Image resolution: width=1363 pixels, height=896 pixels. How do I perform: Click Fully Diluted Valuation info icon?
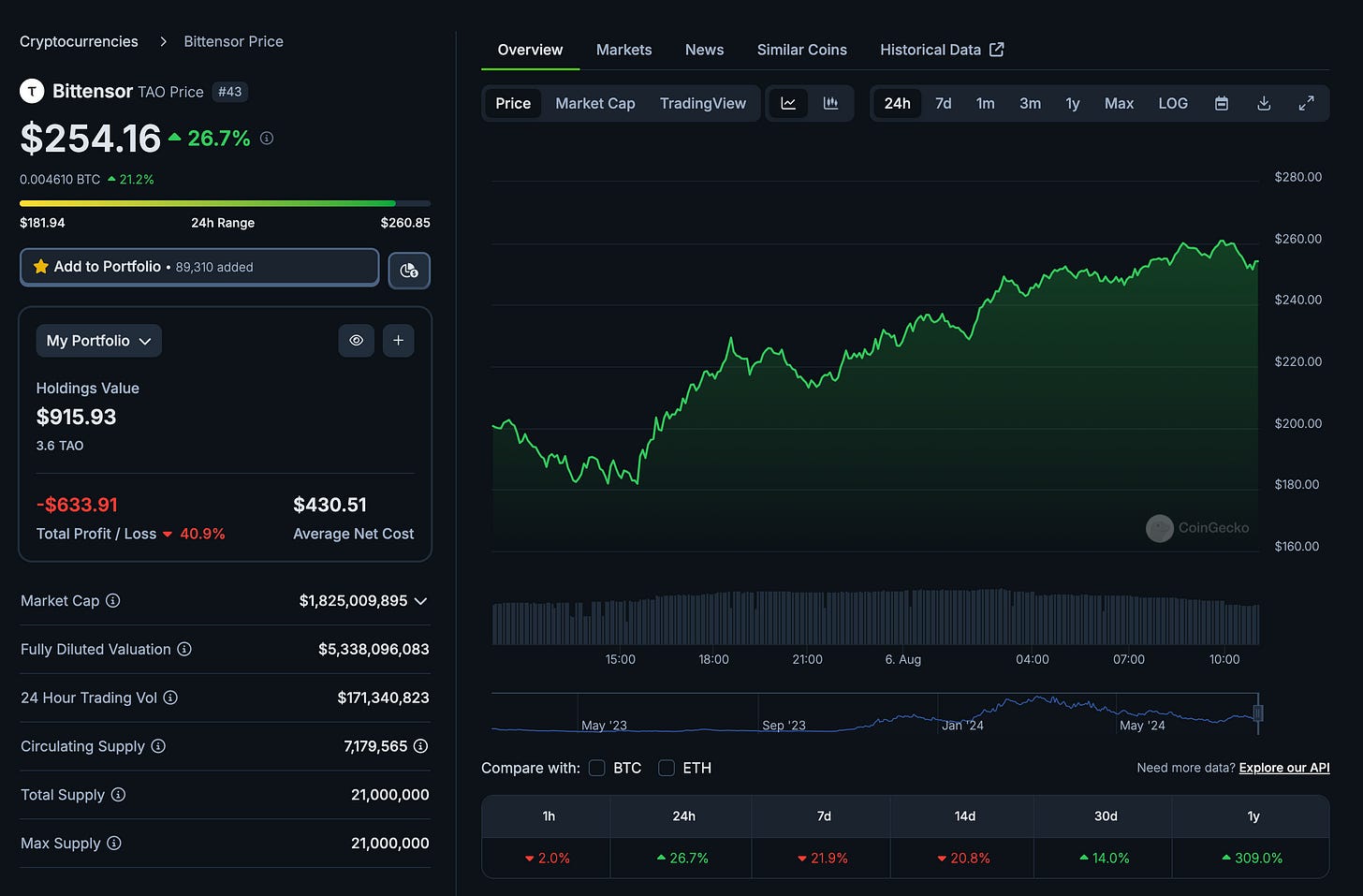click(184, 649)
